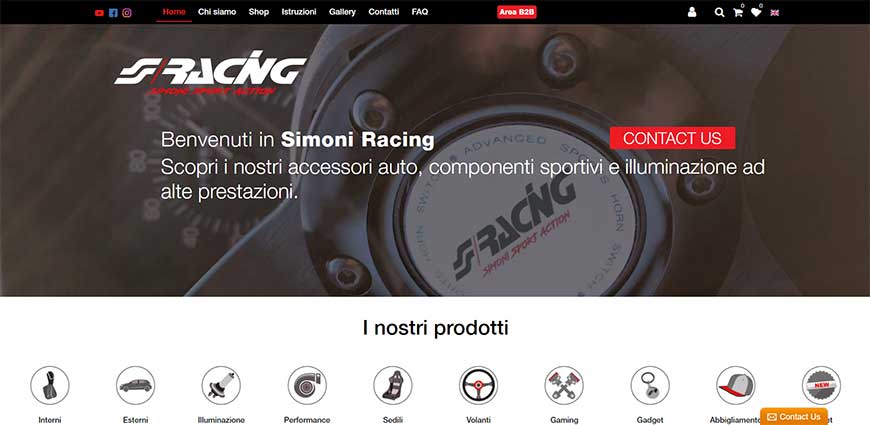The width and height of the screenshot is (870, 425).
Task: Open the Facebook social icon
Action: pyautogui.click(x=113, y=13)
